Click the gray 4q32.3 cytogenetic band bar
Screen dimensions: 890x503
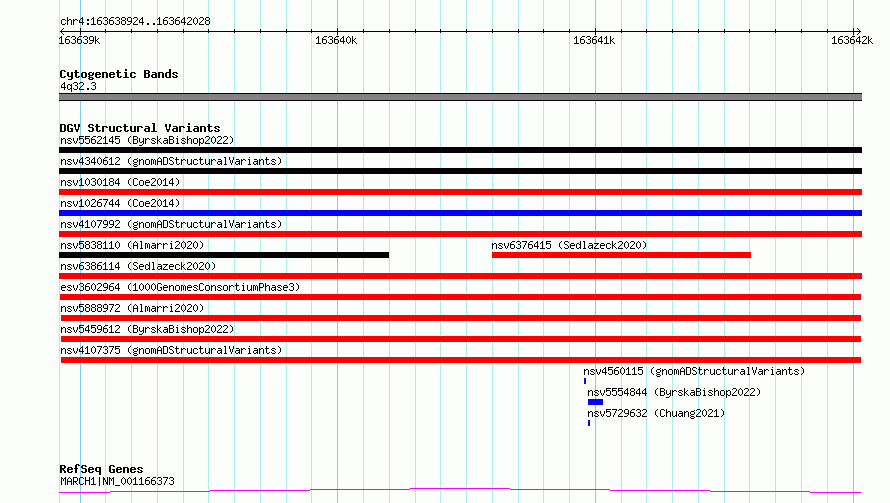pos(460,97)
